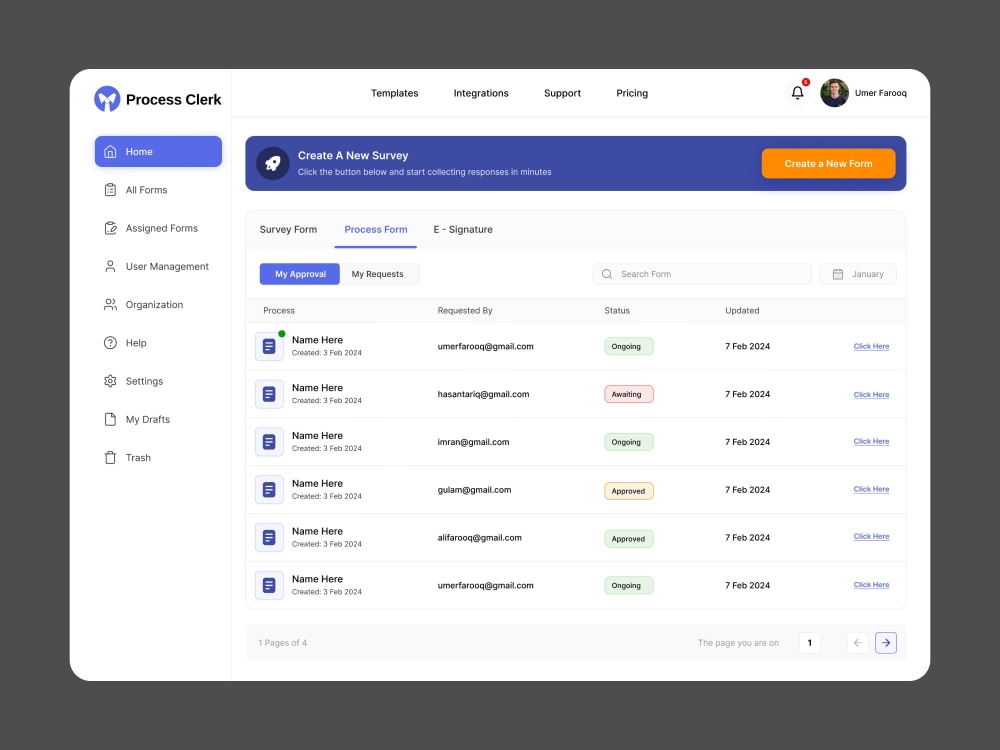Click the Process column header
1000x750 pixels.
(x=279, y=311)
